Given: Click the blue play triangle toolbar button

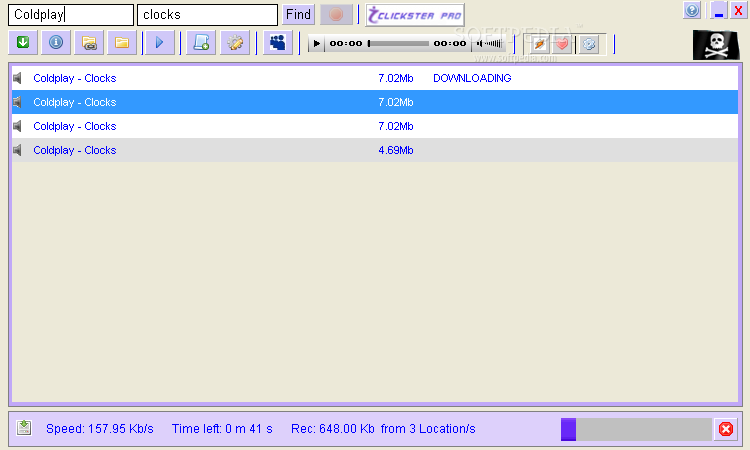Looking at the screenshot, I should [x=160, y=43].
